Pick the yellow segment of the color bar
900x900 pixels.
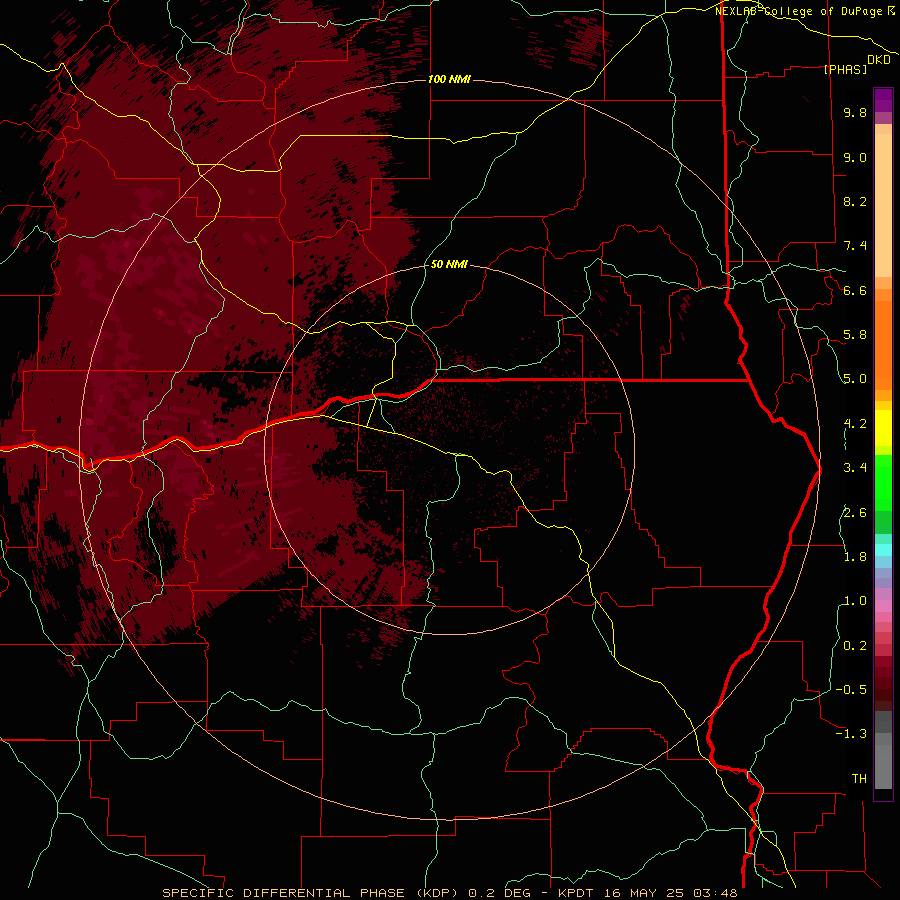pyautogui.click(x=883, y=428)
